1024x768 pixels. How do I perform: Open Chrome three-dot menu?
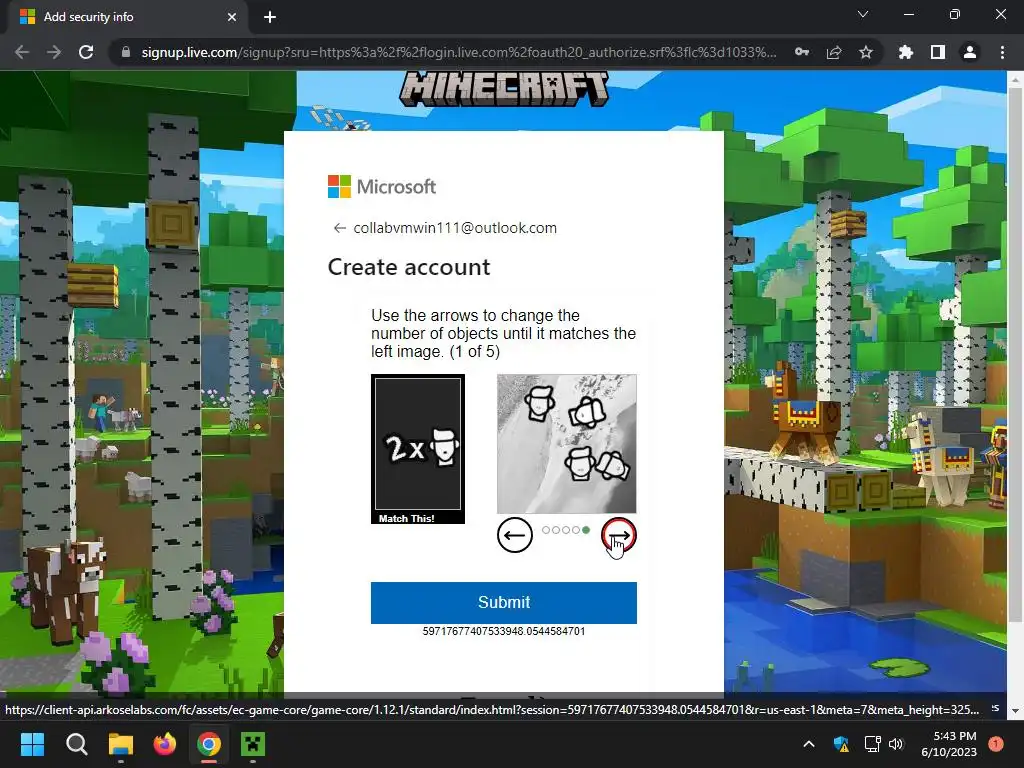click(1002, 52)
